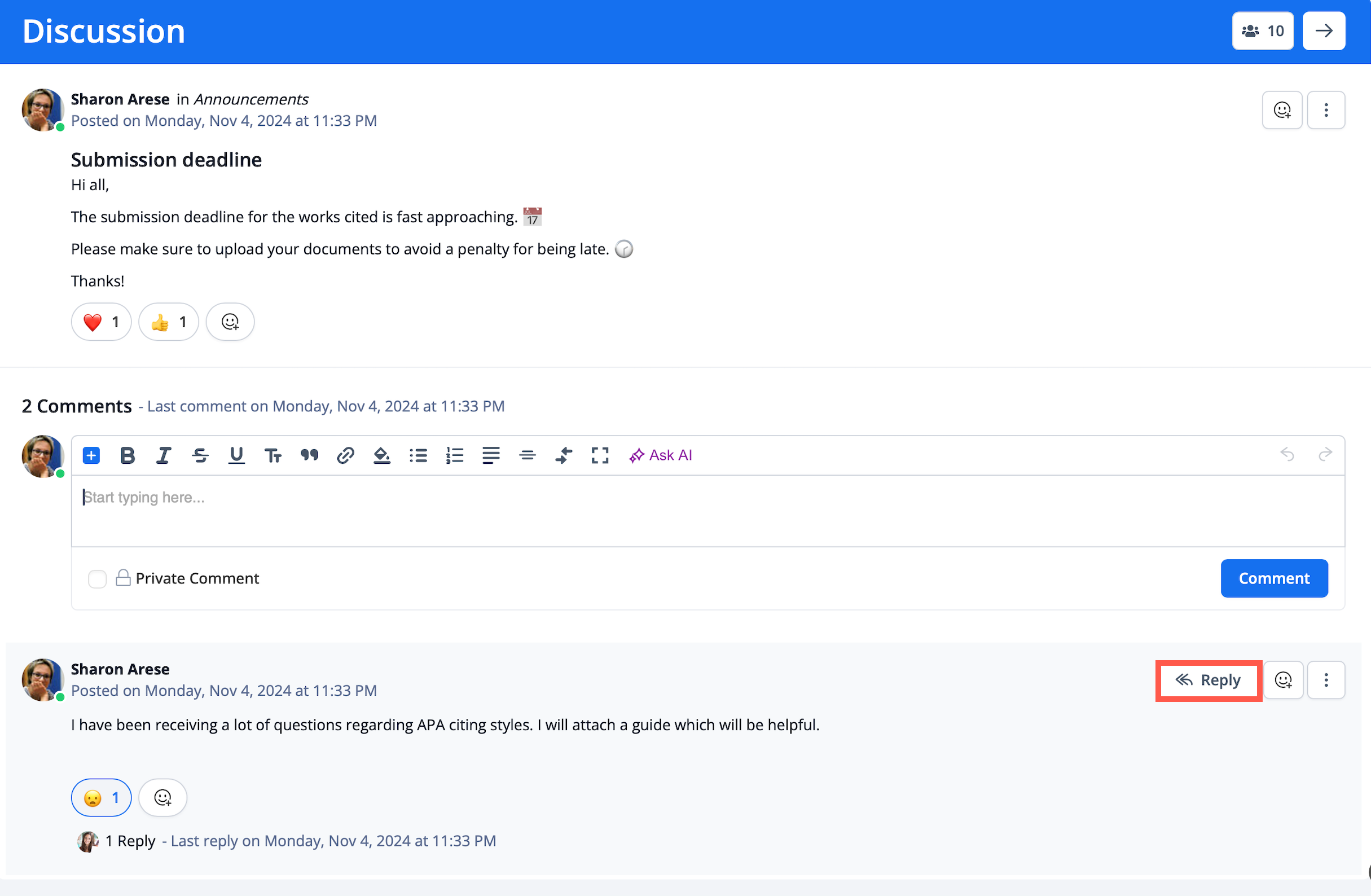
Task: Click Reply on Sharon's comment
Action: (x=1208, y=680)
